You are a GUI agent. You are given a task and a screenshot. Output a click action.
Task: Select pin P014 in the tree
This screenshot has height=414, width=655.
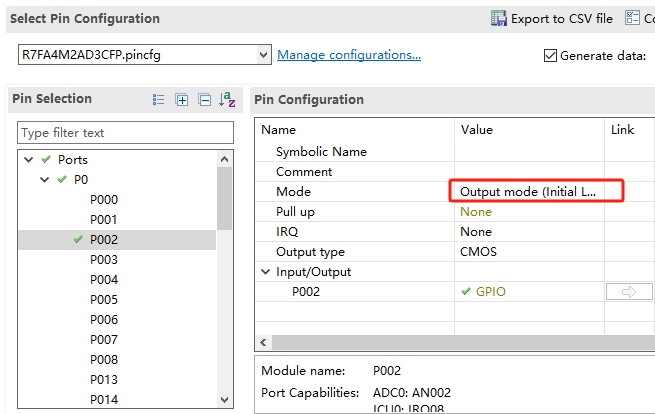click(104, 400)
